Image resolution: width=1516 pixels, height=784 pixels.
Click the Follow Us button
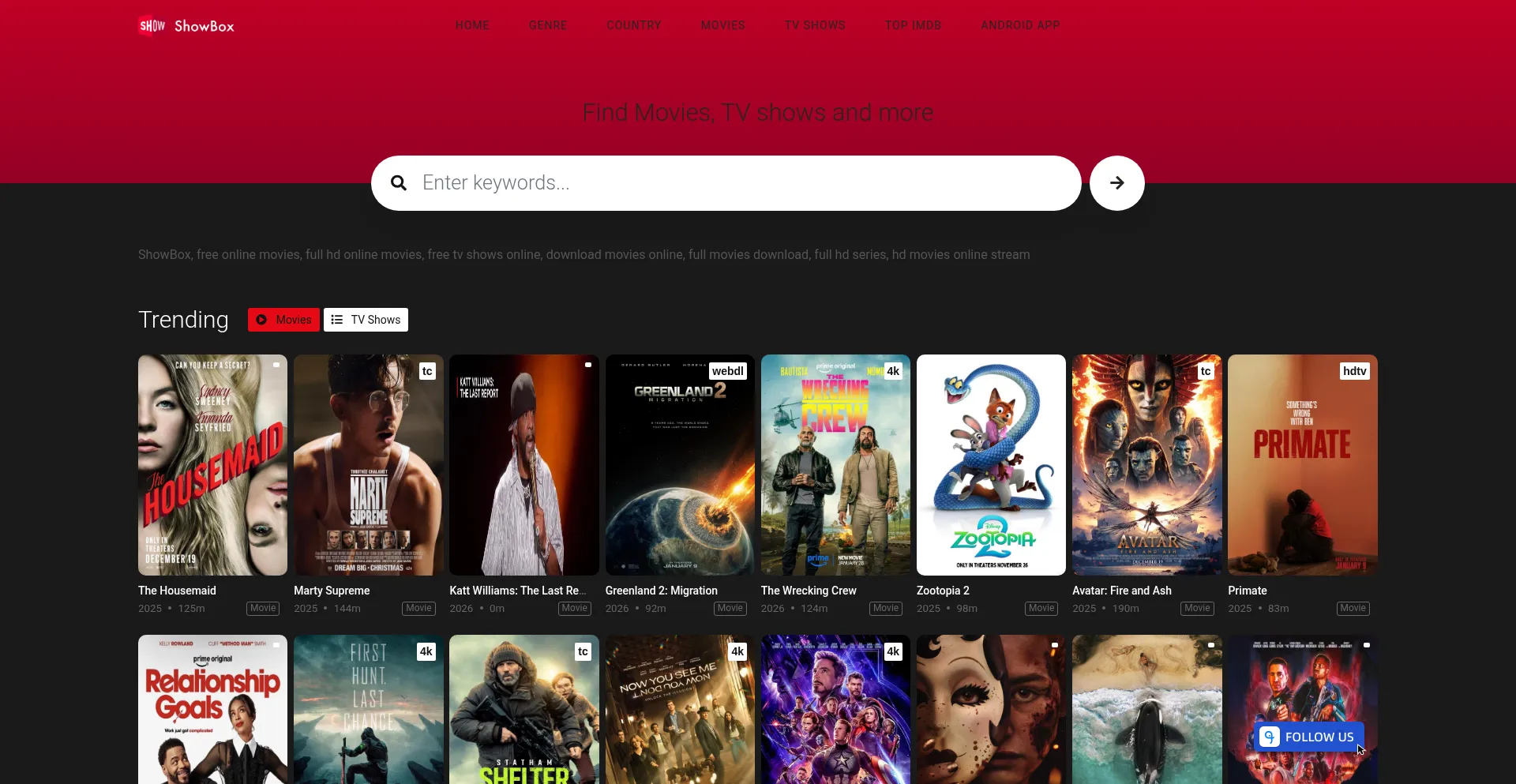point(1308,737)
